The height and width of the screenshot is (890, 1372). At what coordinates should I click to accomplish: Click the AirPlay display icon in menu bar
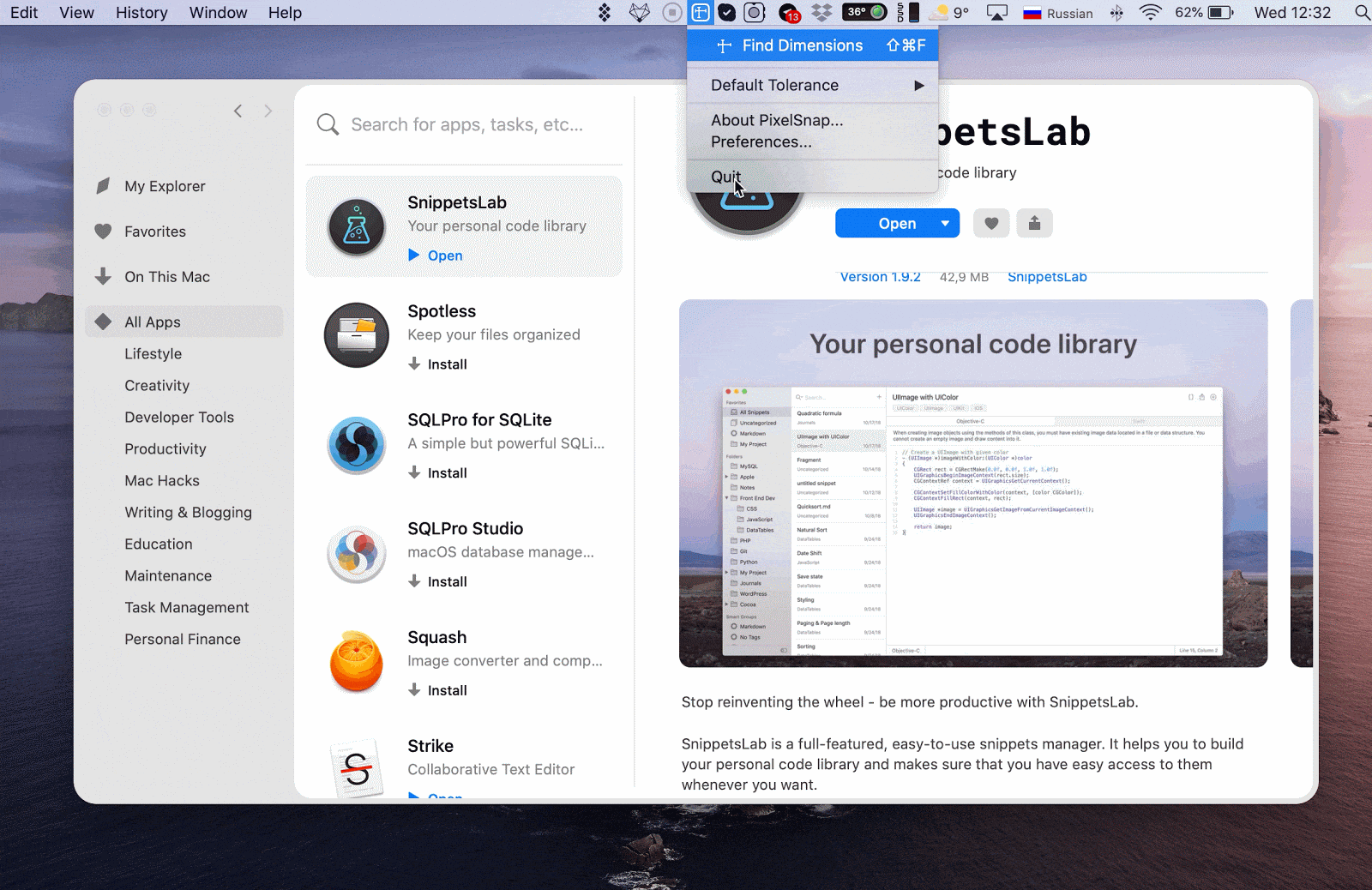click(997, 13)
